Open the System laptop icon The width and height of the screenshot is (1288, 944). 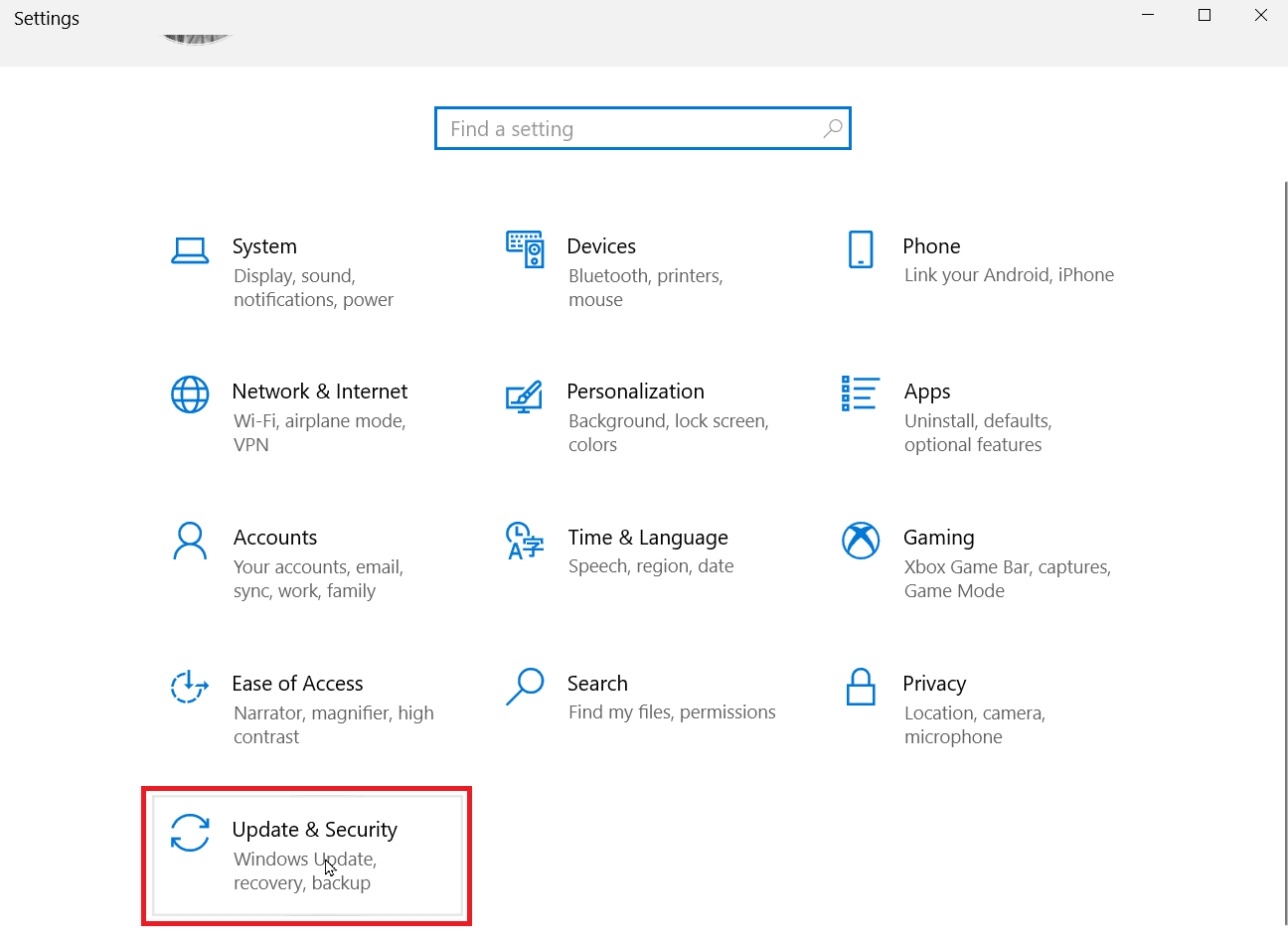tap(190, 250)
